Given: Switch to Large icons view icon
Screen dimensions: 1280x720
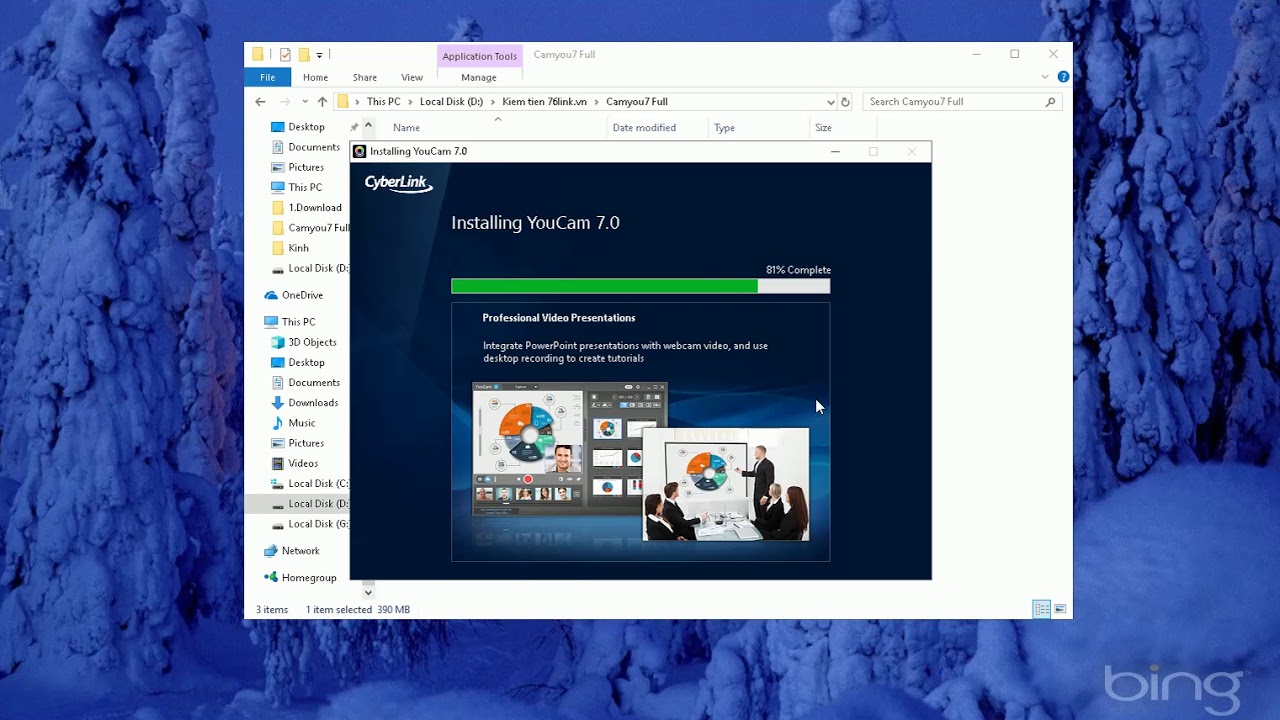Looking at the screenshot, I should (1060, 609).
